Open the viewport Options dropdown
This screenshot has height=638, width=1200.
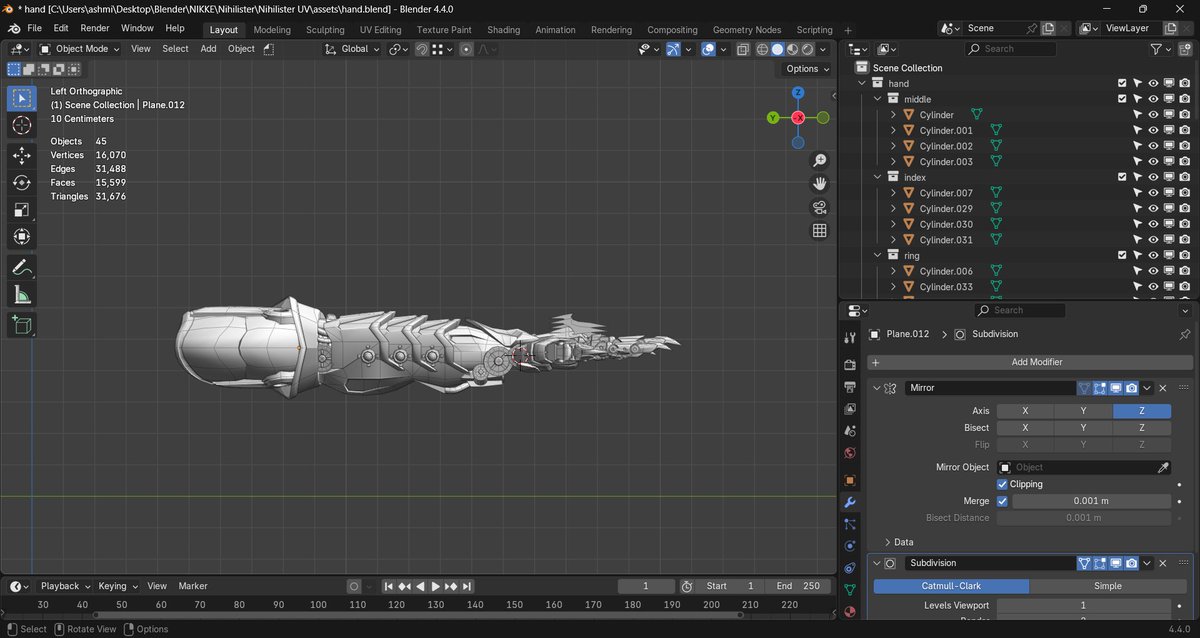point(808,69)
